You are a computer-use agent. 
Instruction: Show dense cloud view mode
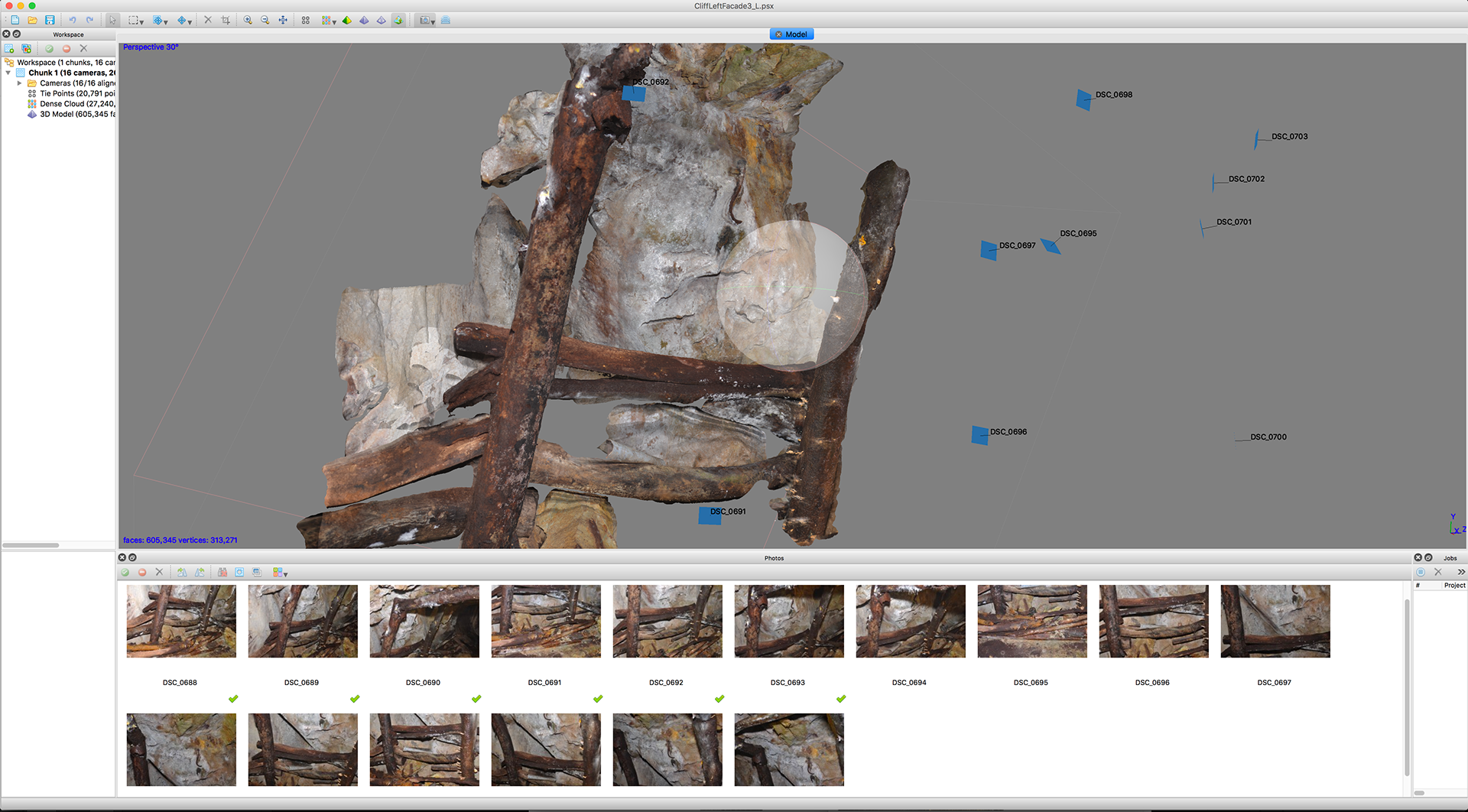coord(326,20)
